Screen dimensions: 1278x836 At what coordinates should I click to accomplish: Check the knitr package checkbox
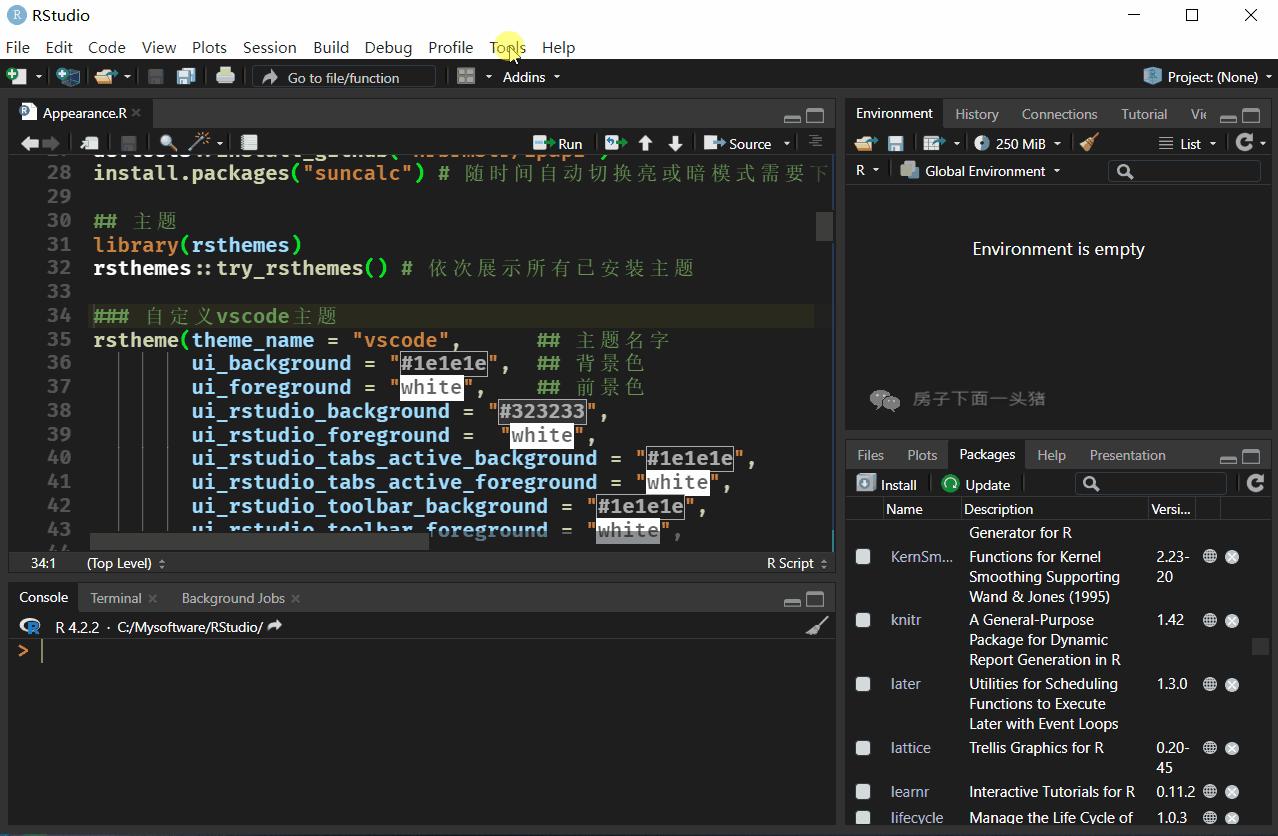pos(863,620)
